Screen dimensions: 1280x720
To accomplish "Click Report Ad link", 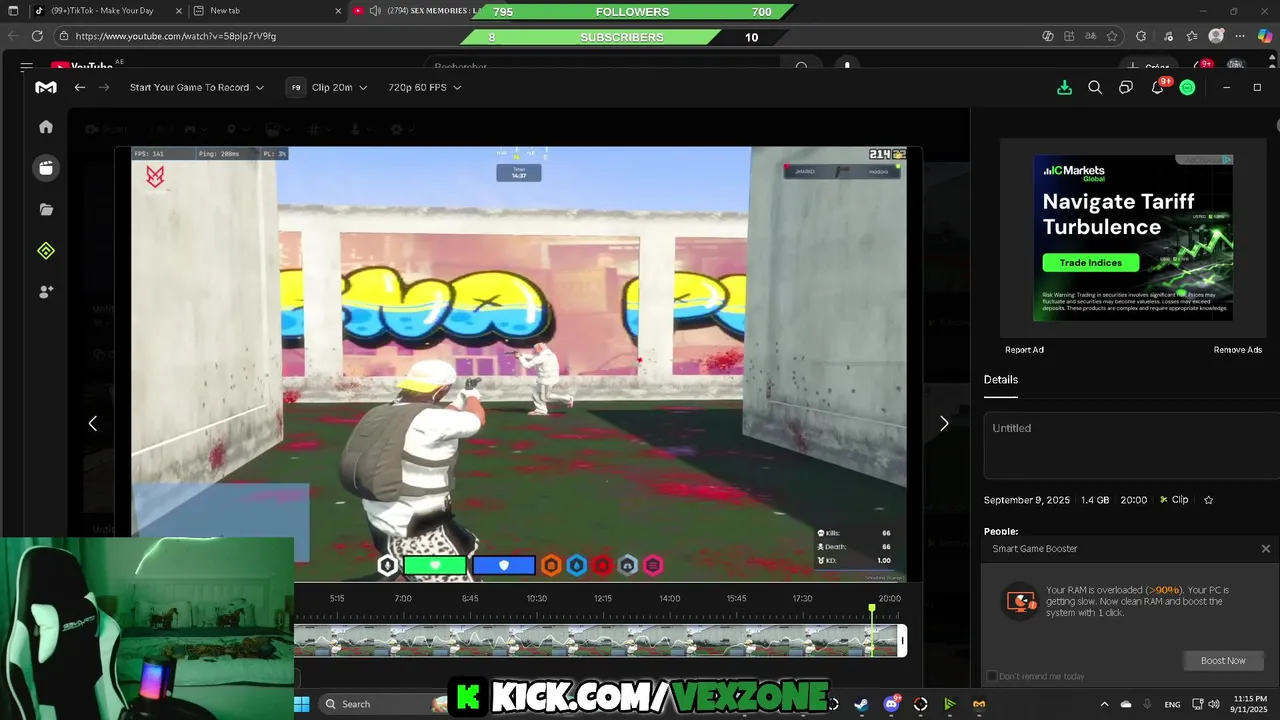I will tap(1024, 350).
